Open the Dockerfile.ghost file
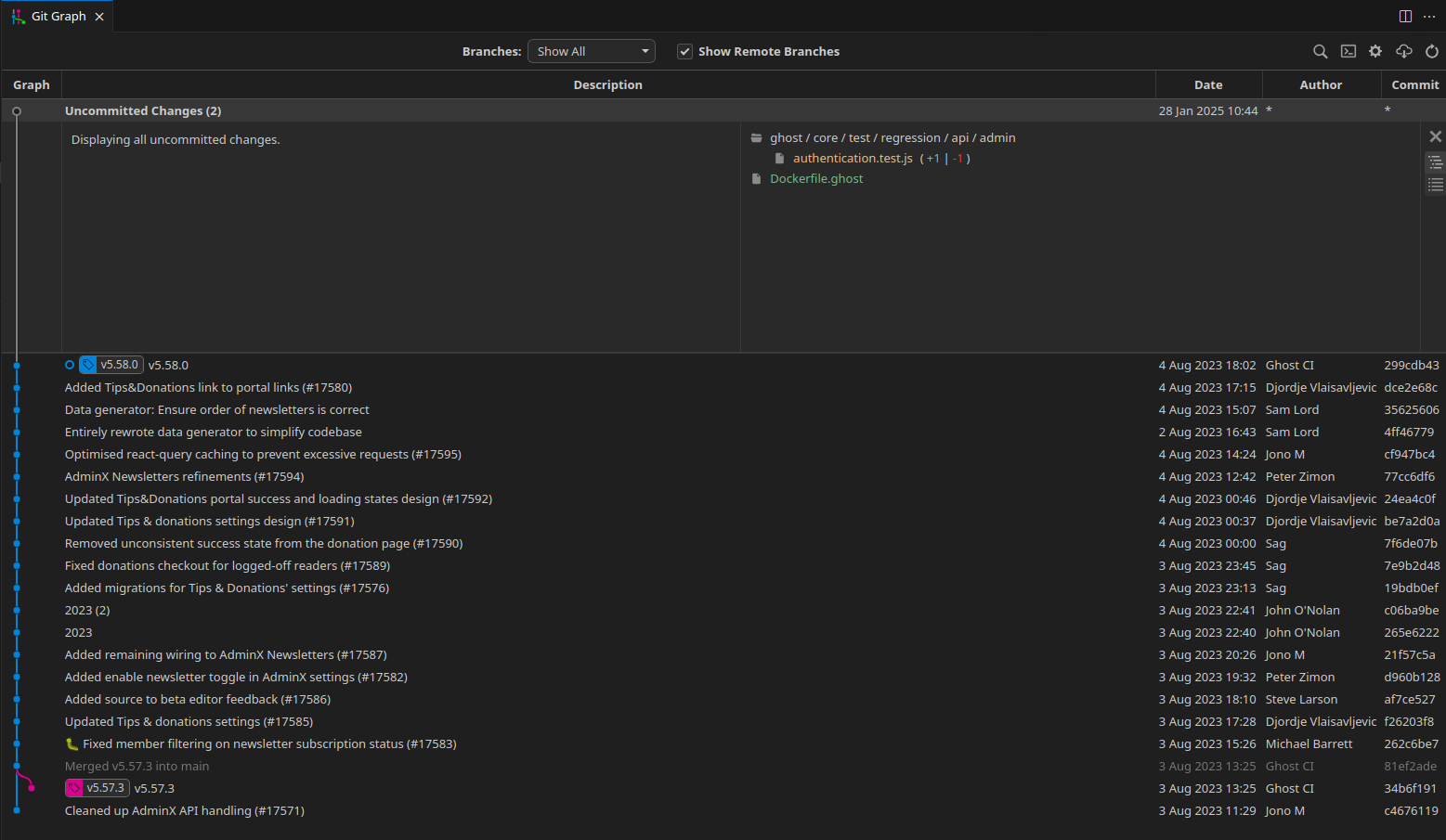The height and width of the screenshot is (840, 1446). coord(816,179)
